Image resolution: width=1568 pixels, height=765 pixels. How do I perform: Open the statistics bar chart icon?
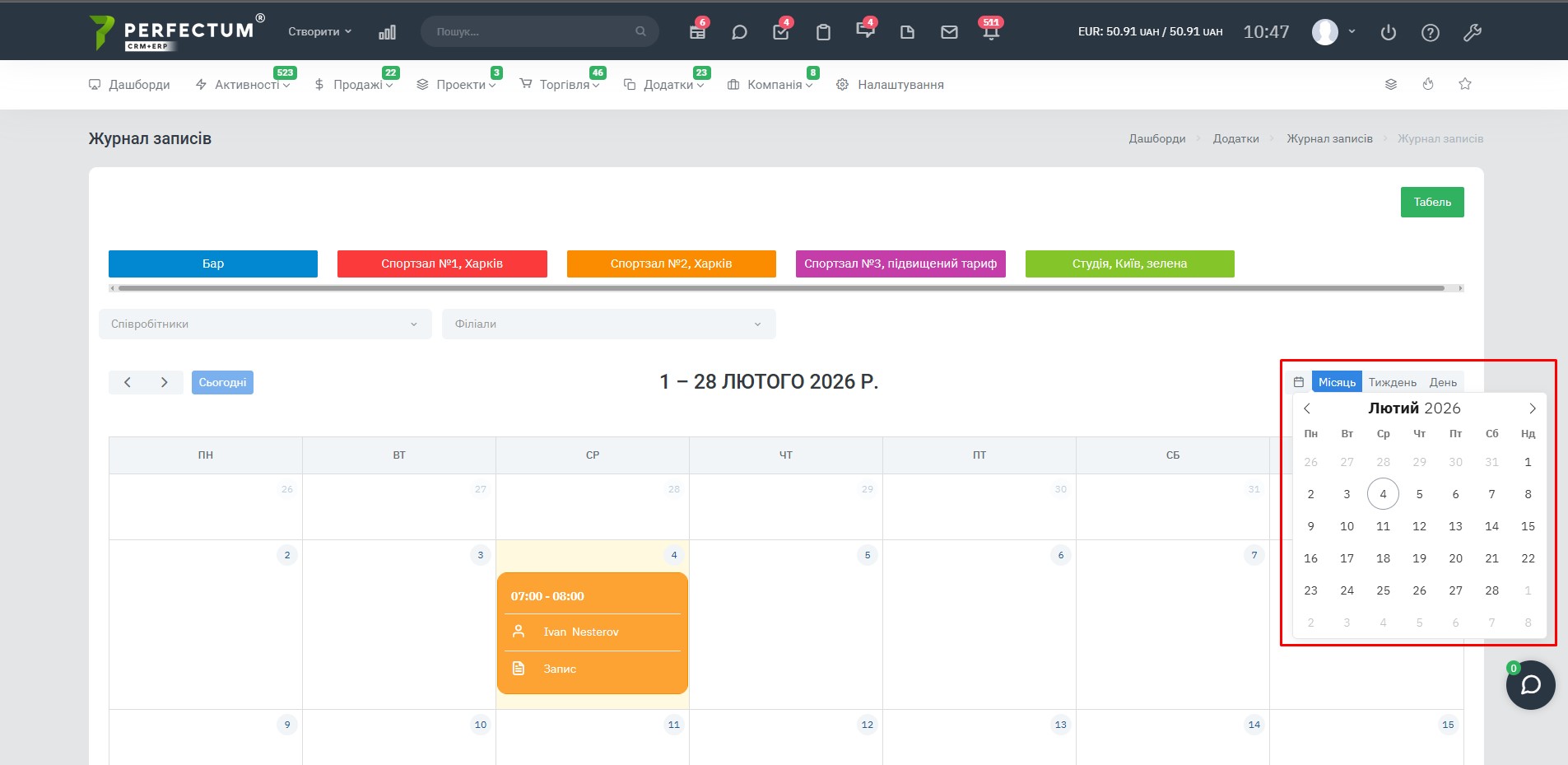pos(387,32)
